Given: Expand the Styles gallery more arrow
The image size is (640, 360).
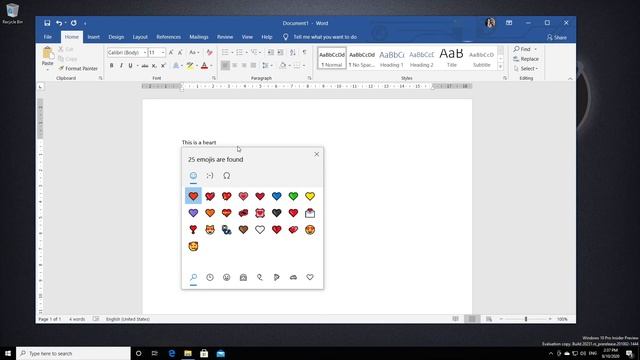Looking at the screenshot, I should click(500, 67).
